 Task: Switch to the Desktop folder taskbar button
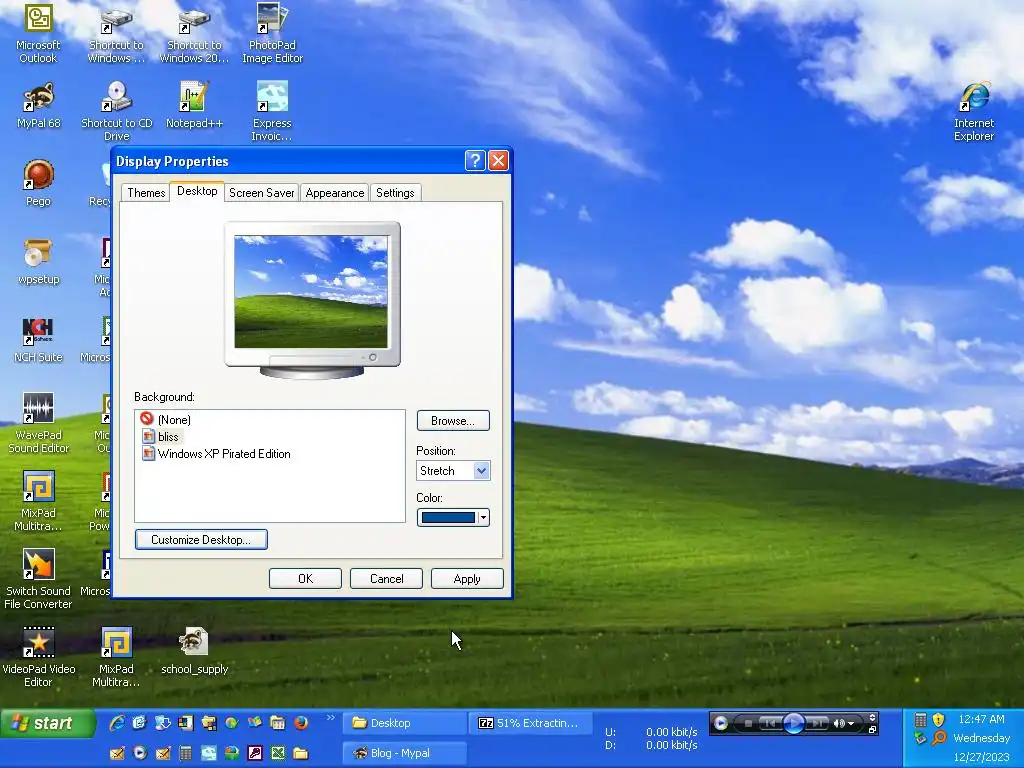[x=404, y=723]
